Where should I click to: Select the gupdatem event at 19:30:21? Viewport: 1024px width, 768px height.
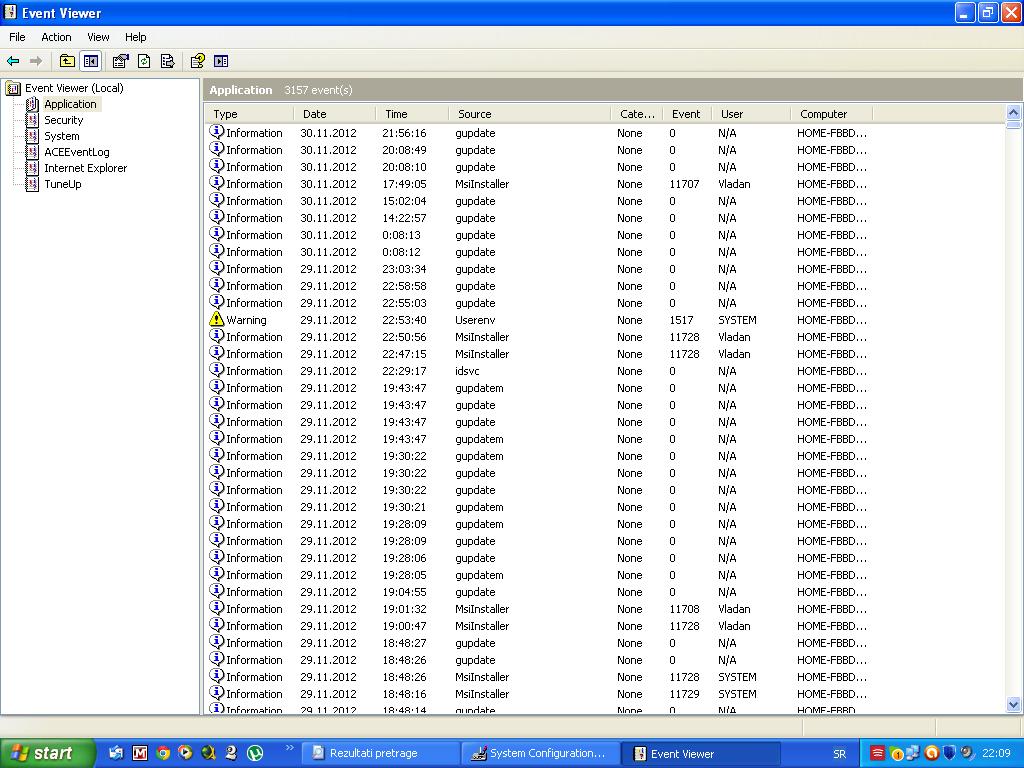pos(539,507)
